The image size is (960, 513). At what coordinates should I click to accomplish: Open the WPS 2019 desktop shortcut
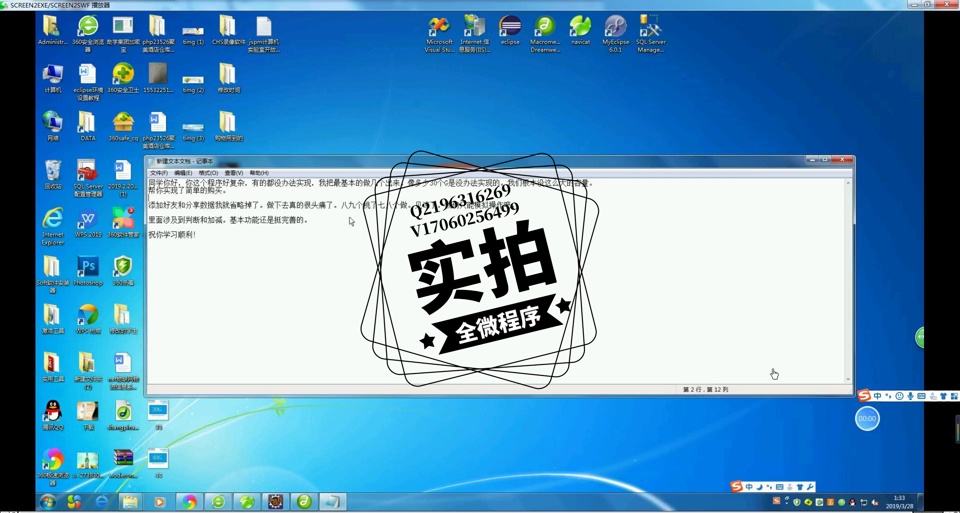point(88,220)
